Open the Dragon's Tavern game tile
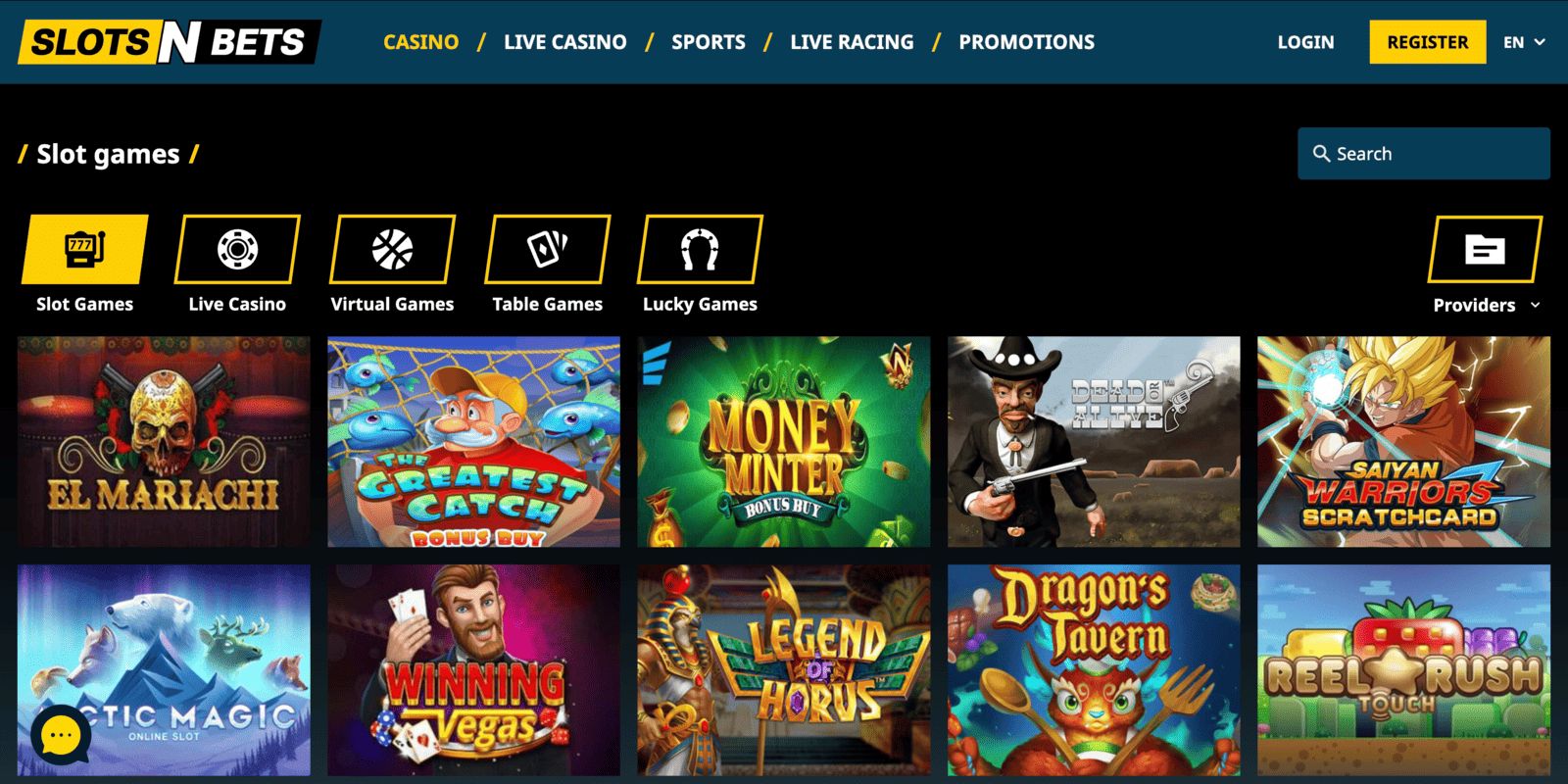Viewport: 1568px width, 784px height. click(1094, 670)
